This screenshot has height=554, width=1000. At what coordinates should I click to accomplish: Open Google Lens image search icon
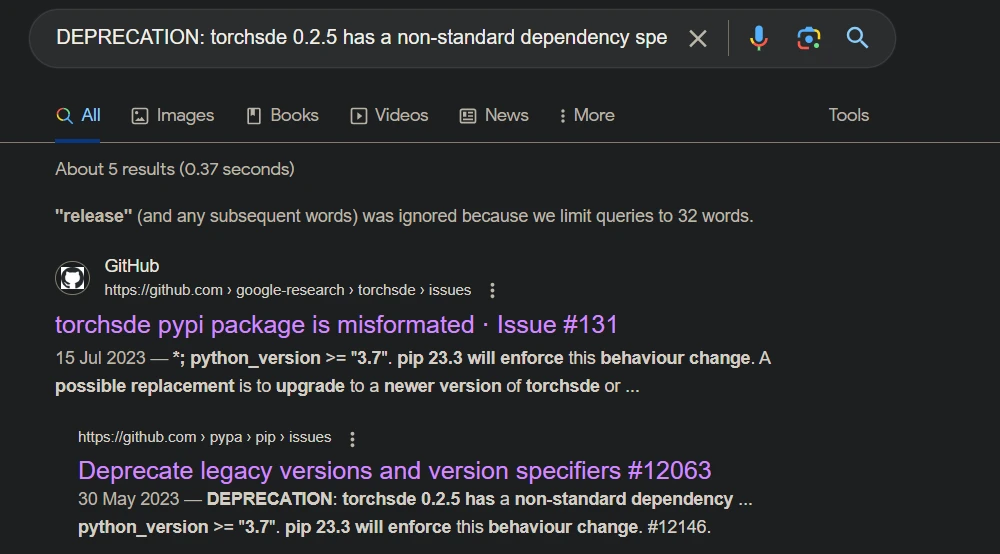[808, 38]
